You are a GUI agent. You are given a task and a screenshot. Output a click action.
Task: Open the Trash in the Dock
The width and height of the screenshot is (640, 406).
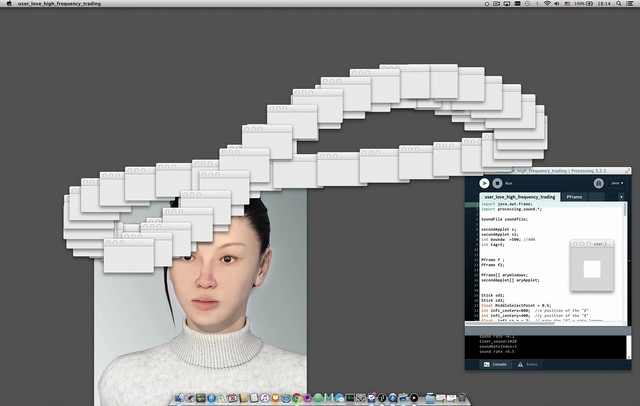[x=461, y=396]
